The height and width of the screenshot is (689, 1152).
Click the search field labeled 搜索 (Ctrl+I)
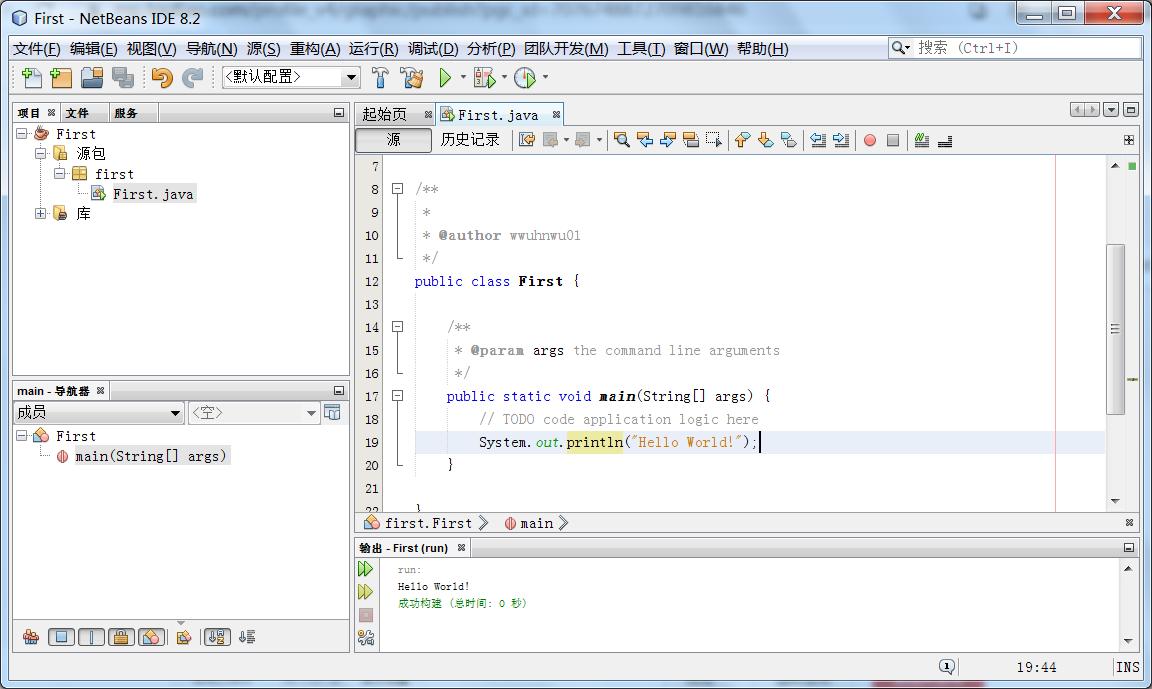point(1010,46)
